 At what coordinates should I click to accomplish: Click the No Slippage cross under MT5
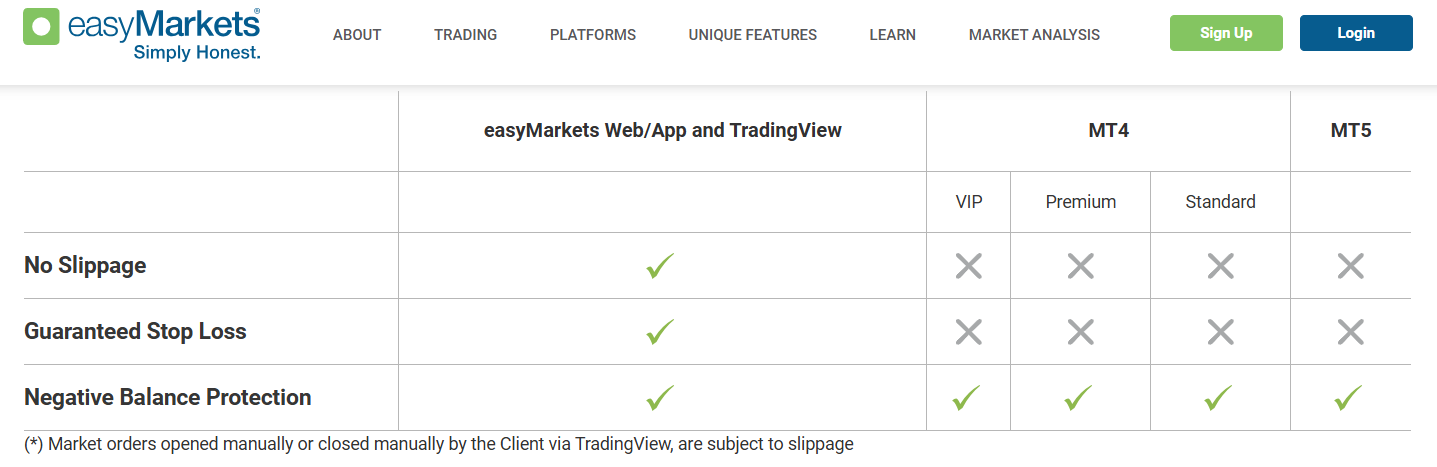[x=1350, y=266]
